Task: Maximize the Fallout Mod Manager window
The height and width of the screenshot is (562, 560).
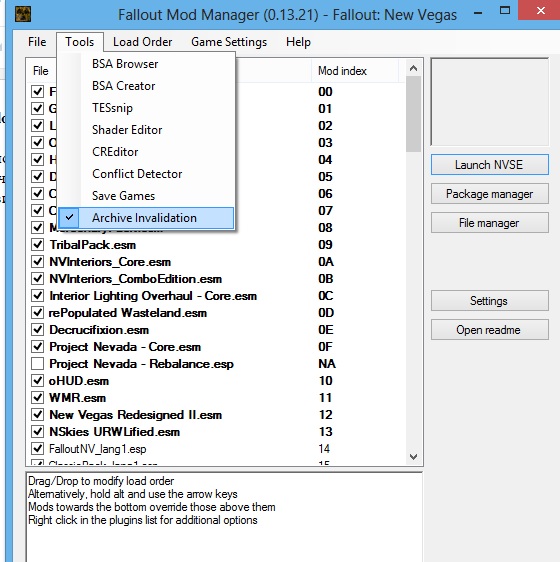Action: 505,11
